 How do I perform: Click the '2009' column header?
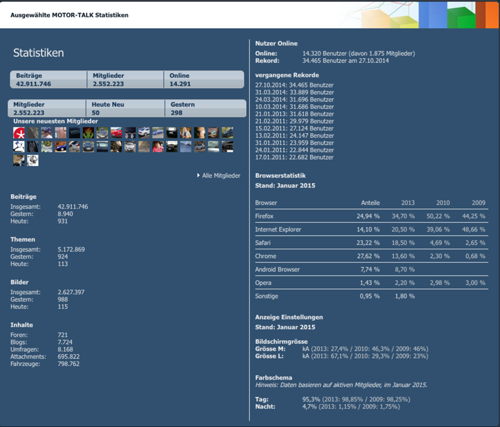pos(478,203)
